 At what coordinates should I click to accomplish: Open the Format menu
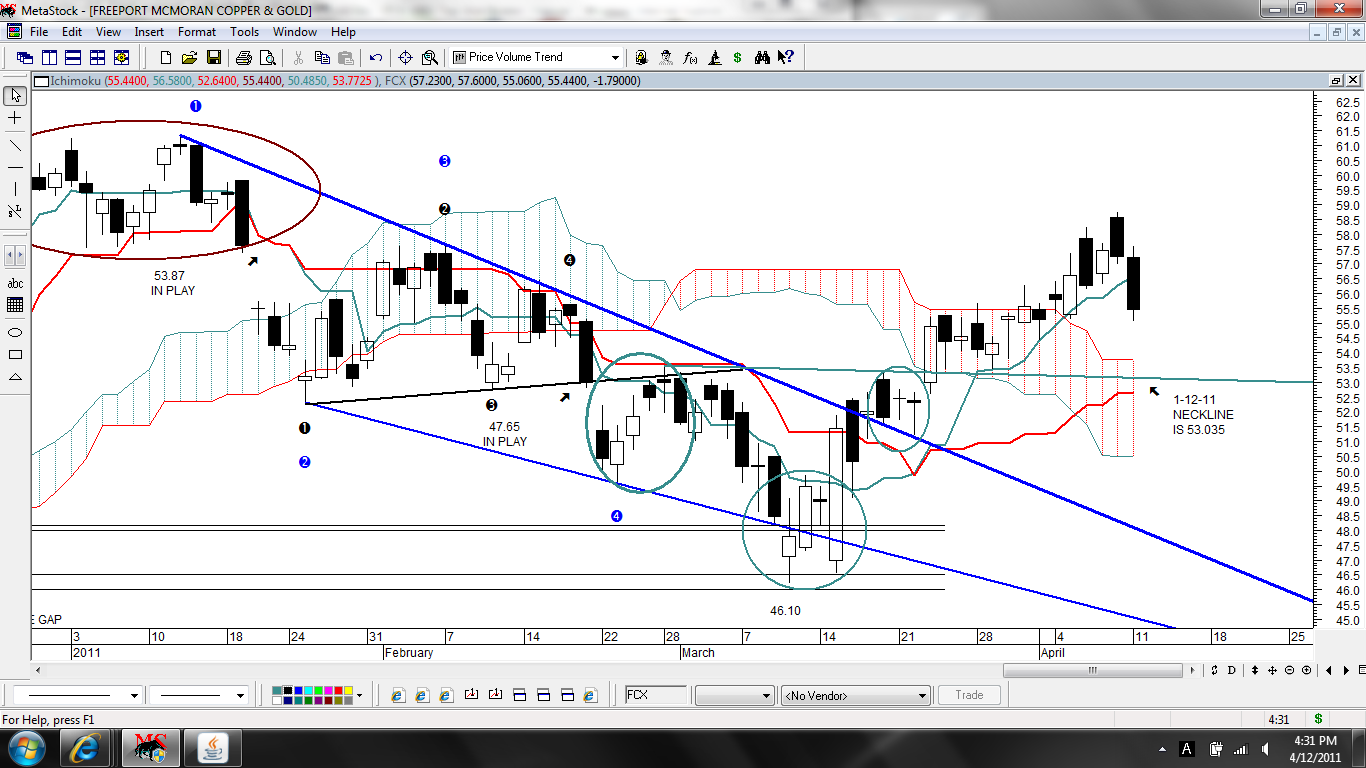click(x=196, y=31)
